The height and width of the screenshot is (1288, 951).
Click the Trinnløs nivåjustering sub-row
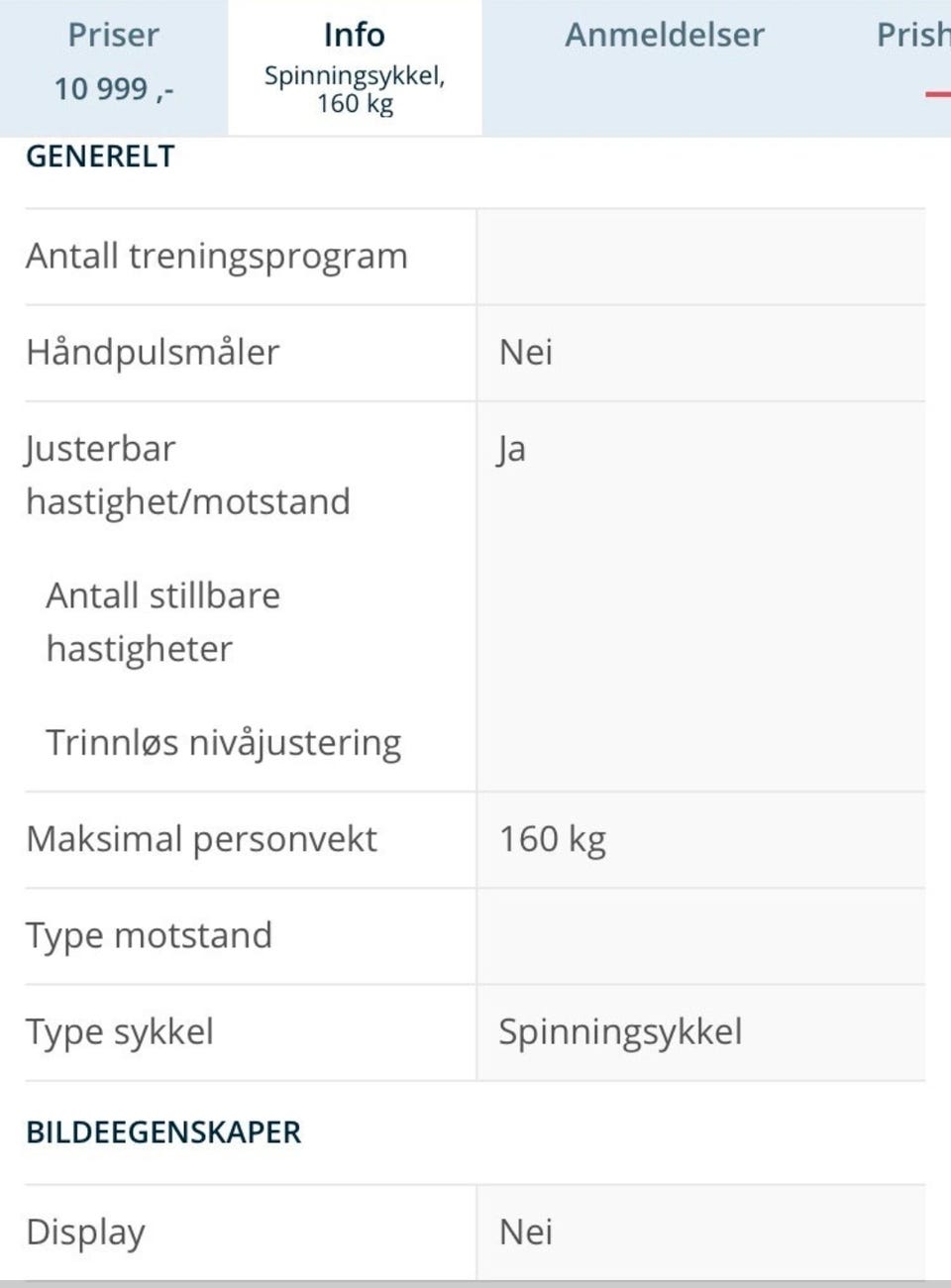224,743
